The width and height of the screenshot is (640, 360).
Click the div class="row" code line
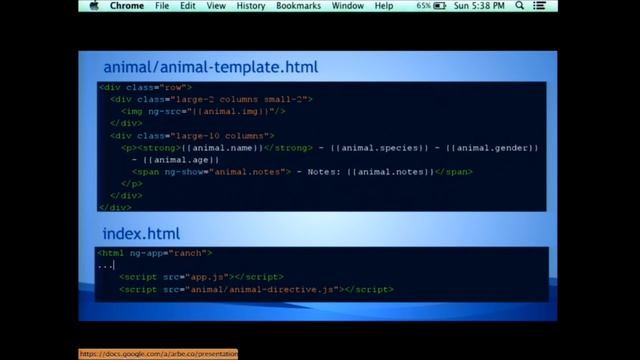145,87
